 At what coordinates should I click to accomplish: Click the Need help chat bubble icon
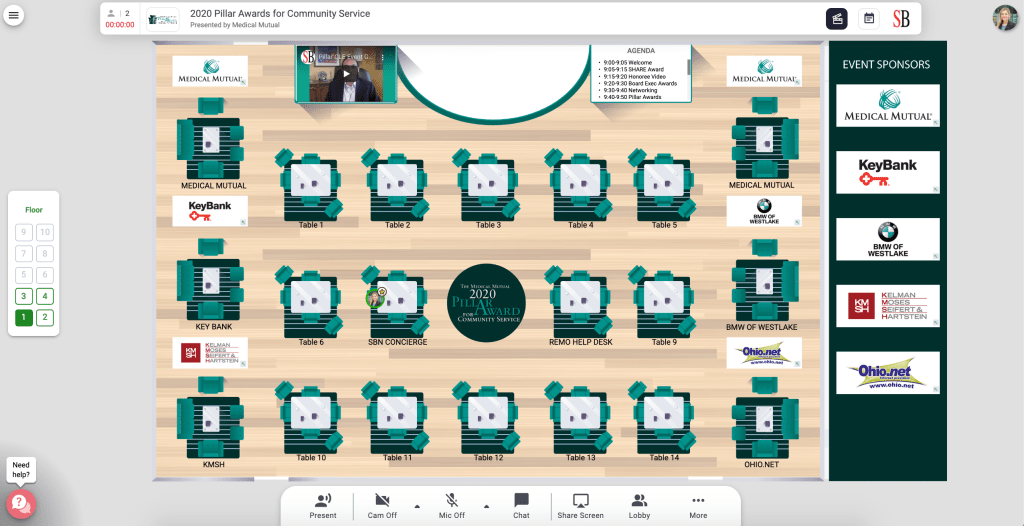pos(20,503)
